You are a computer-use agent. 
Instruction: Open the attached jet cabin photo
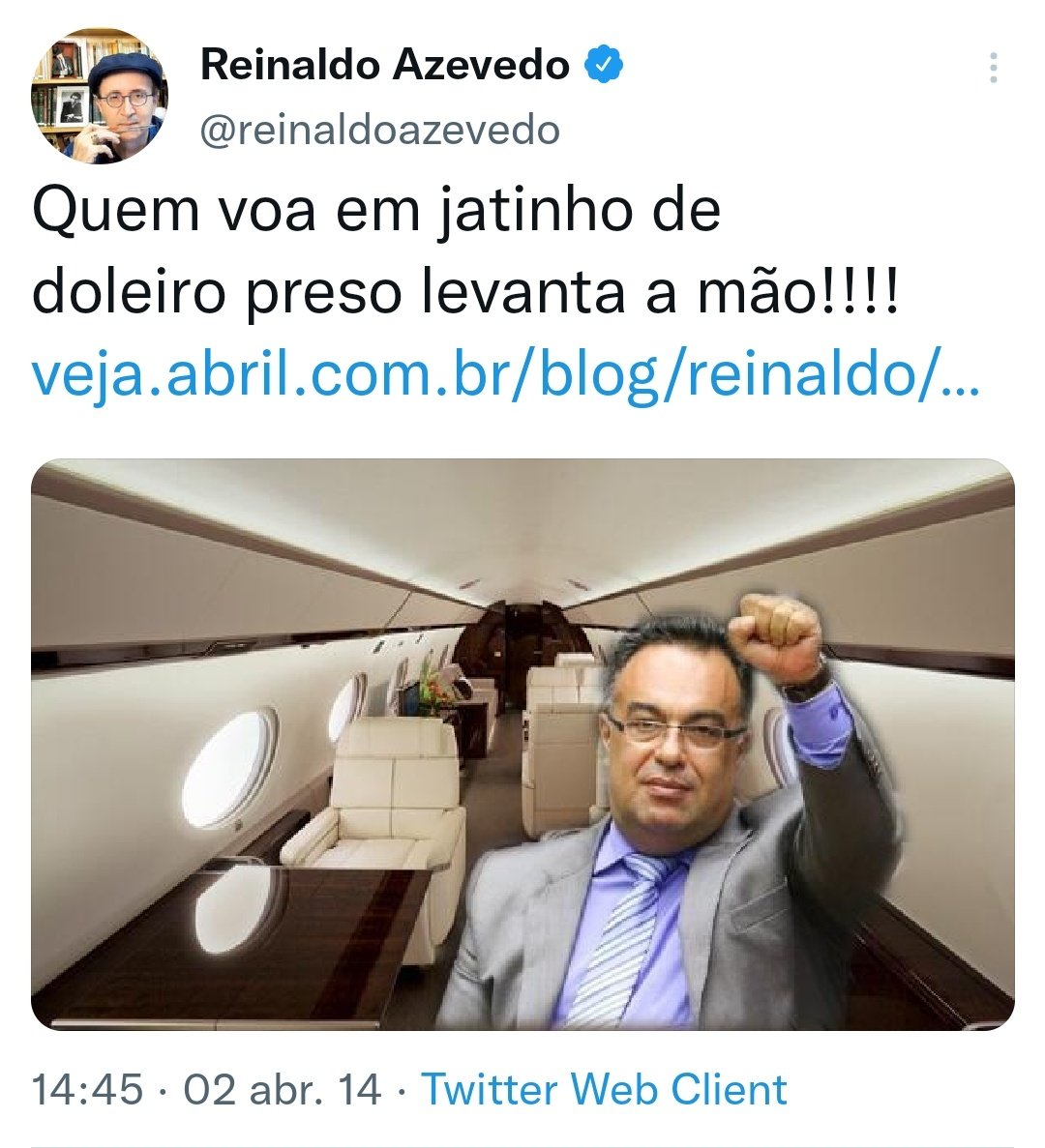tap(522, 744)
